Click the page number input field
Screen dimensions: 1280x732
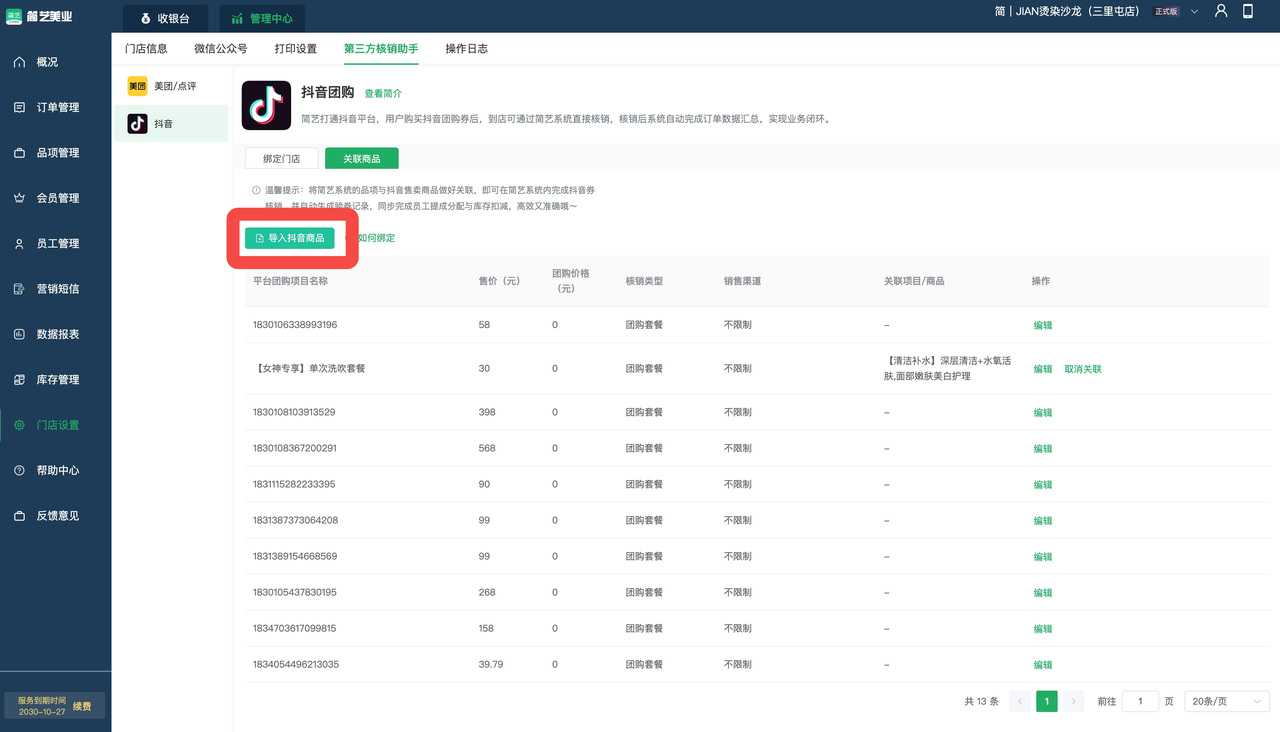(1140, 702)
